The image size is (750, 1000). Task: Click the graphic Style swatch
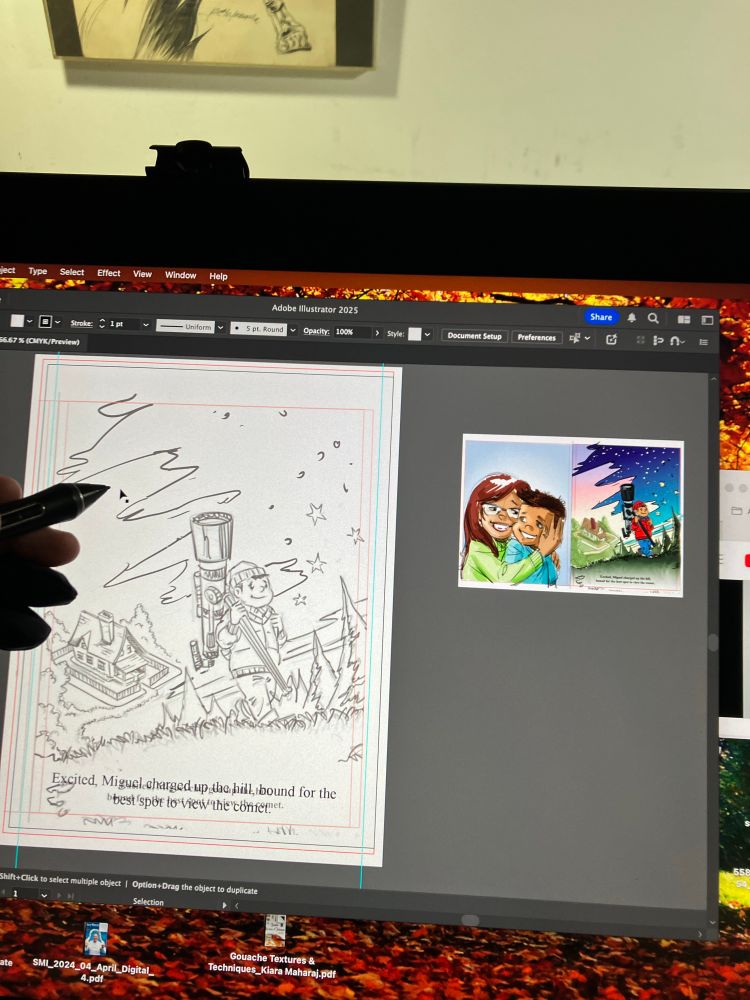pos(415,334)
